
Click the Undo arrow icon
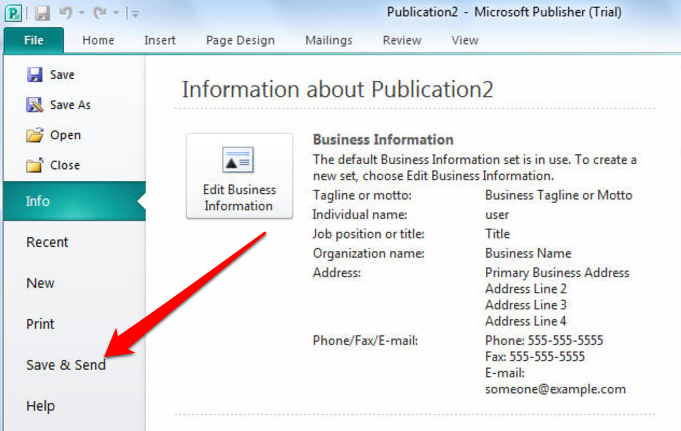pyautogui.click(x=66, y=13)
